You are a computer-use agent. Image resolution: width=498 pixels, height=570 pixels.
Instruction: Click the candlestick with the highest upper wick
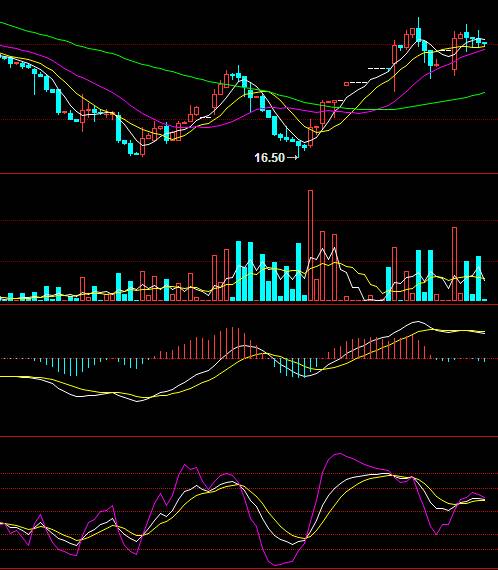(x=419, y=31)
